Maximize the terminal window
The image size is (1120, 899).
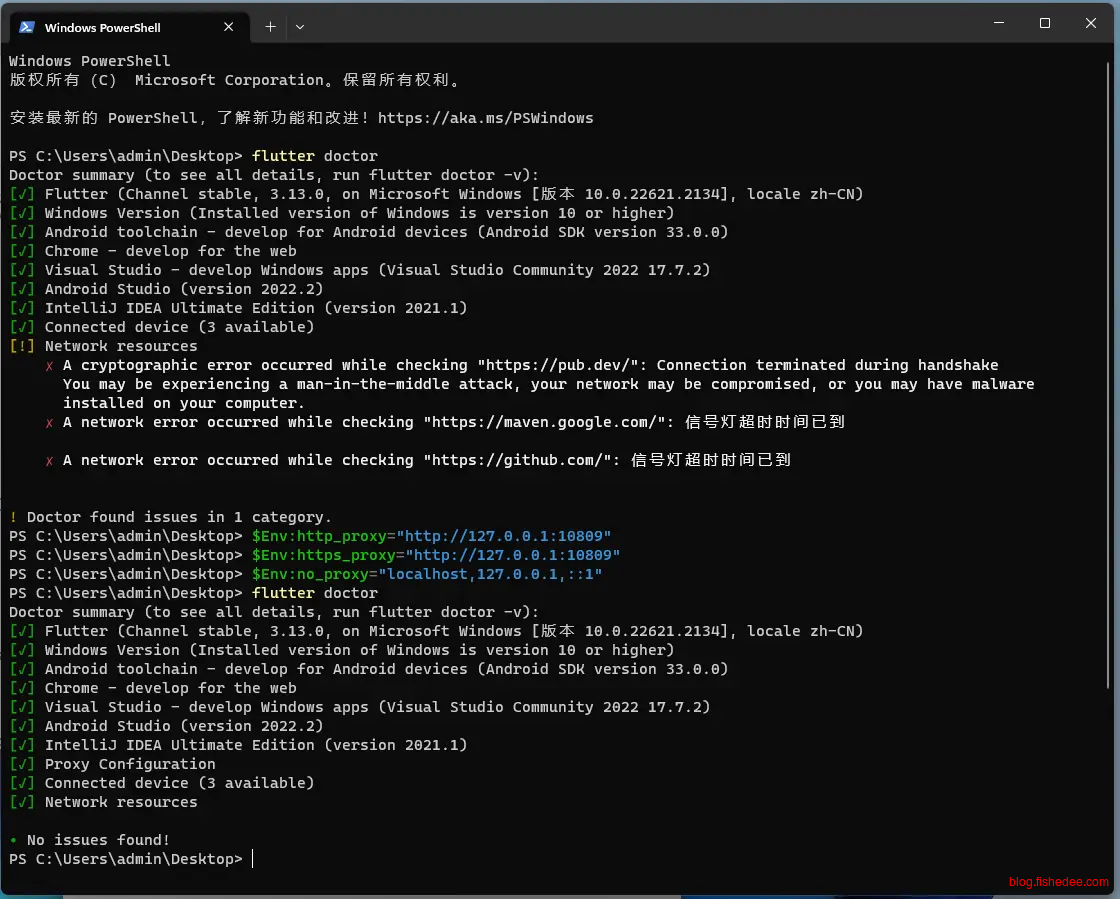[x=1045, y=23]
